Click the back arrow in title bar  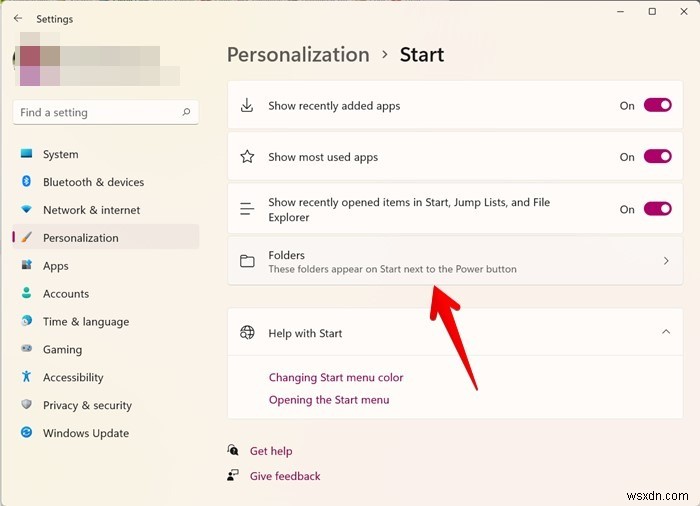pyautogui.click(x=18, y=18)
